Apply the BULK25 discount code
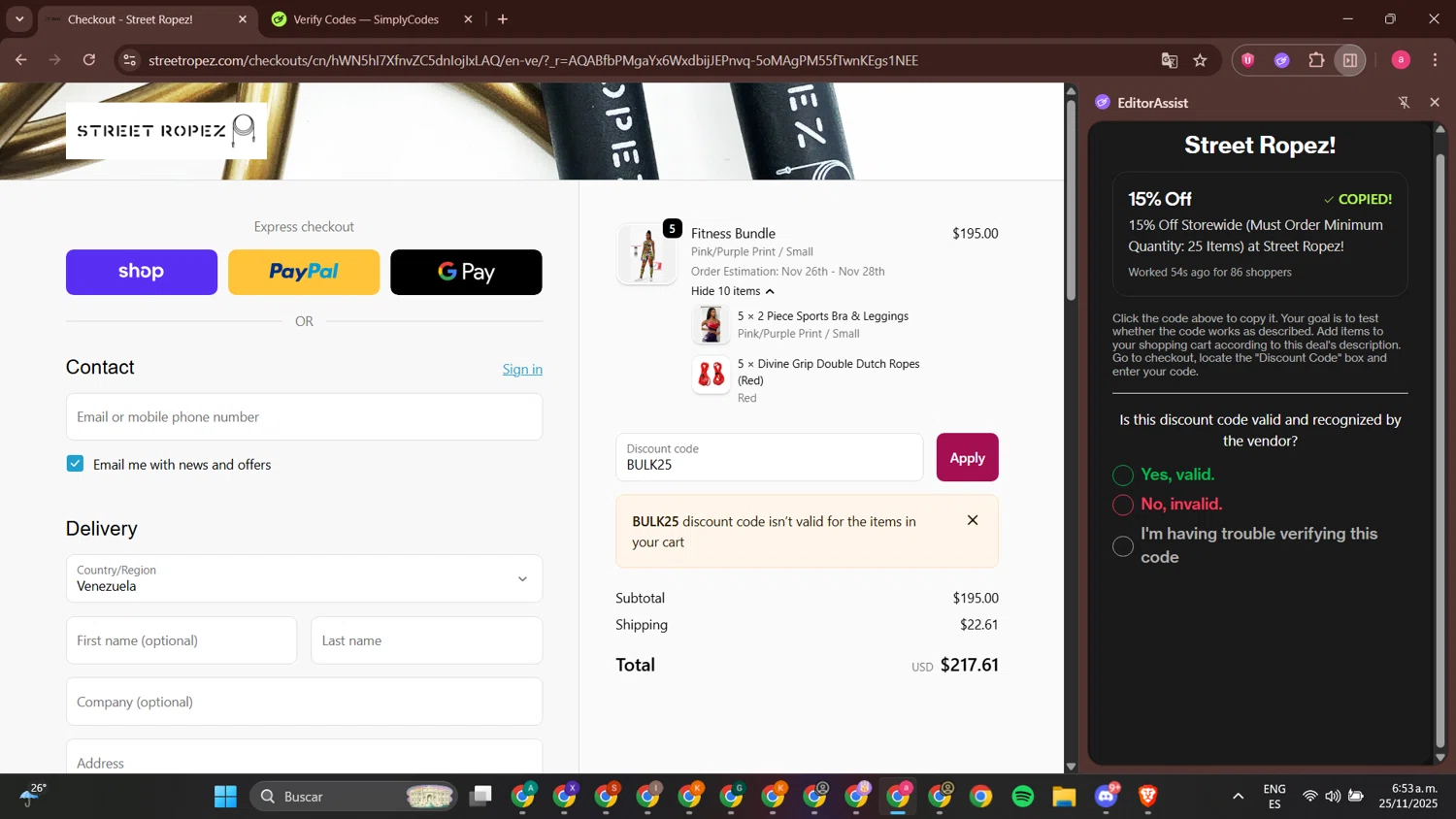The image size is (1456, 819). (967, 457)
